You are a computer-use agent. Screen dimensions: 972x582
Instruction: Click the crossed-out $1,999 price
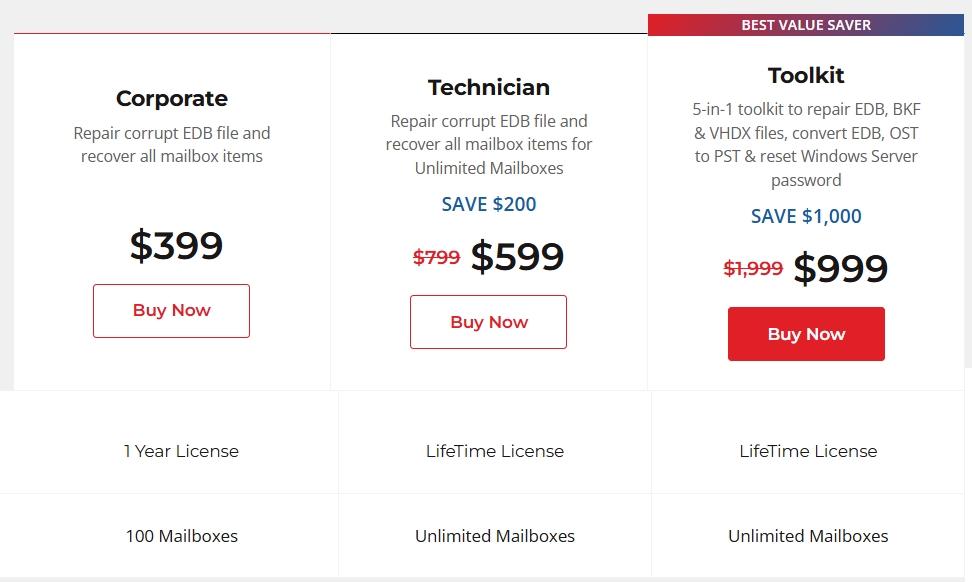point(753,268)
